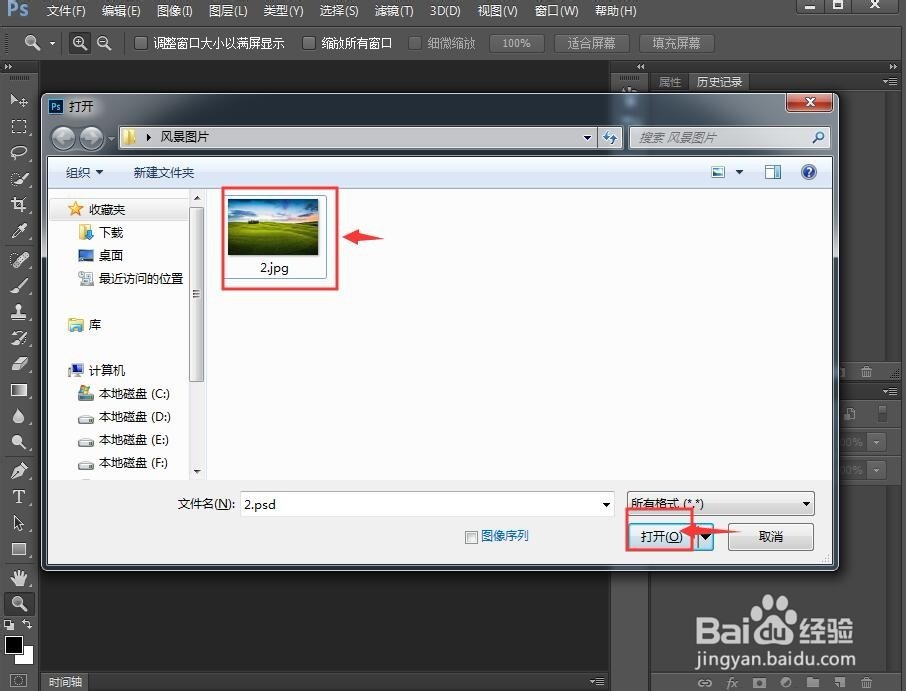
Task: Click the Fill Screen button
Action: tap(676, 43)
